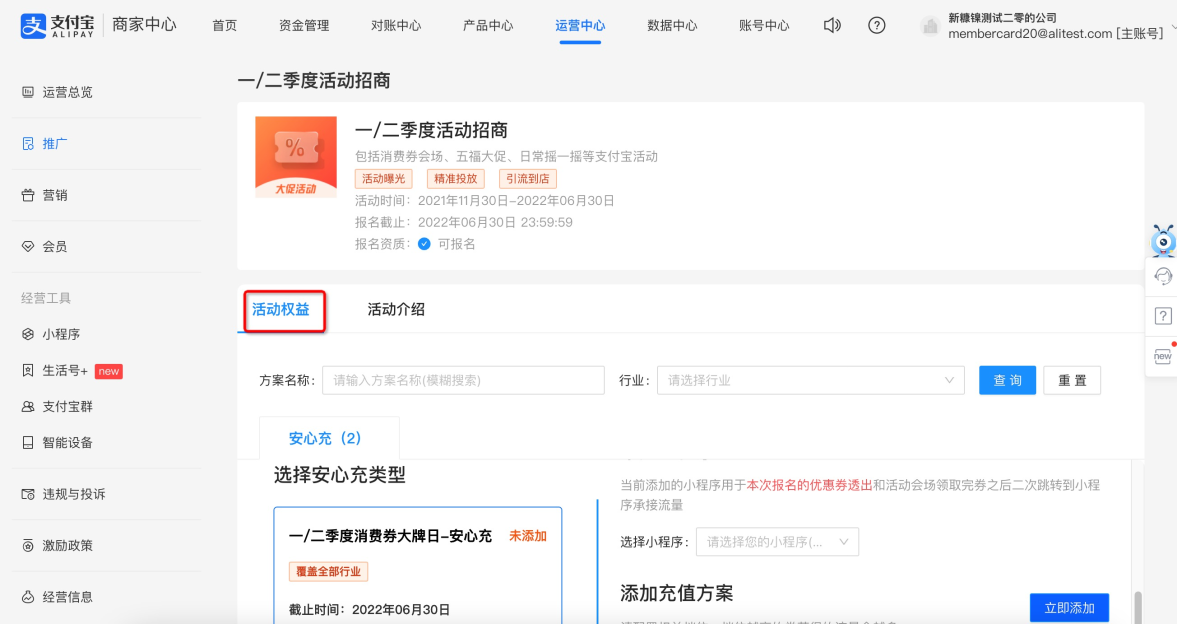1177x624 pixels.
Task: Open the help question-mark icon in top bar
Action: 876,26
